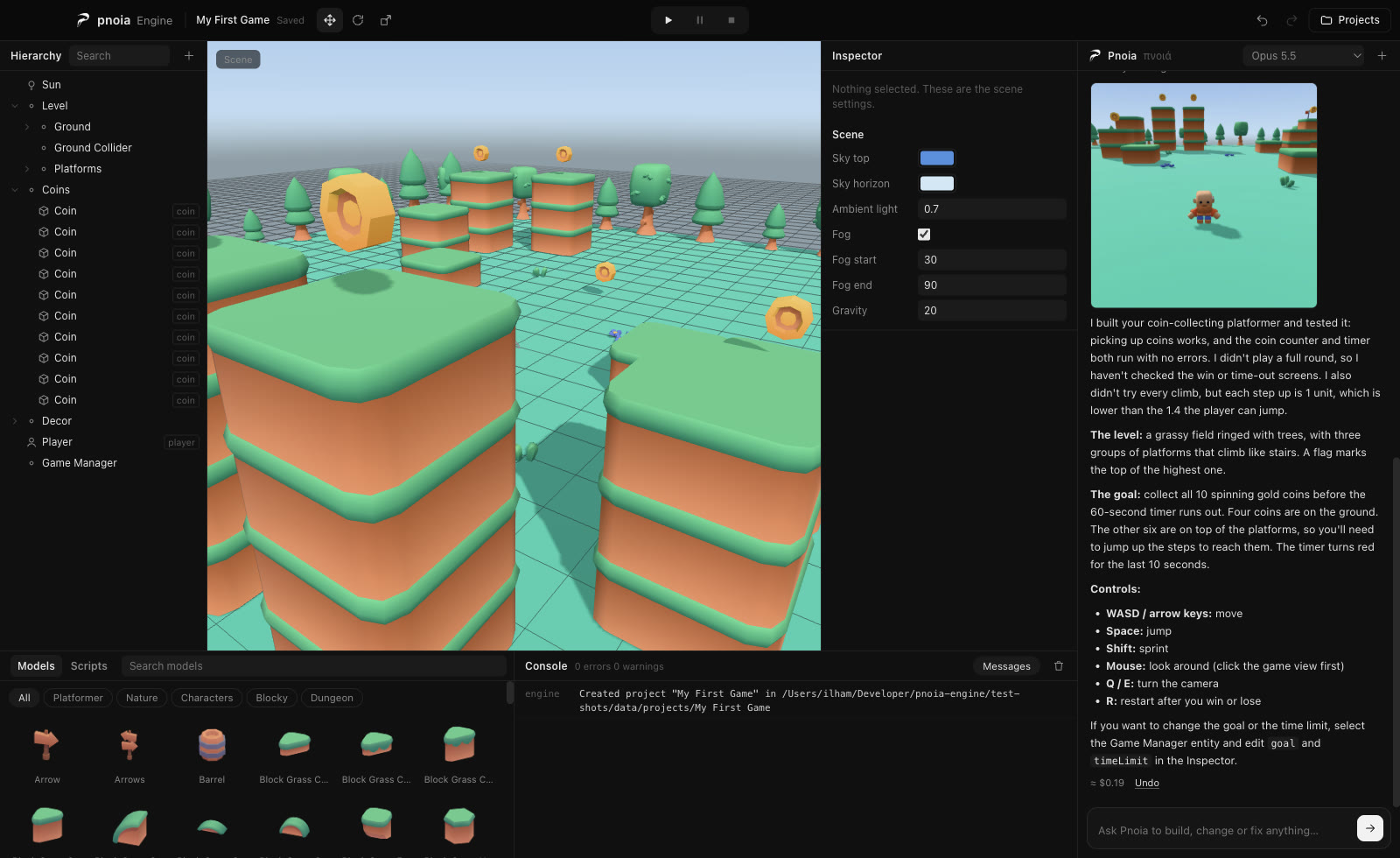Expand the Ground node
Viewport: 1400px width, 858px height.
pos(27,127)
